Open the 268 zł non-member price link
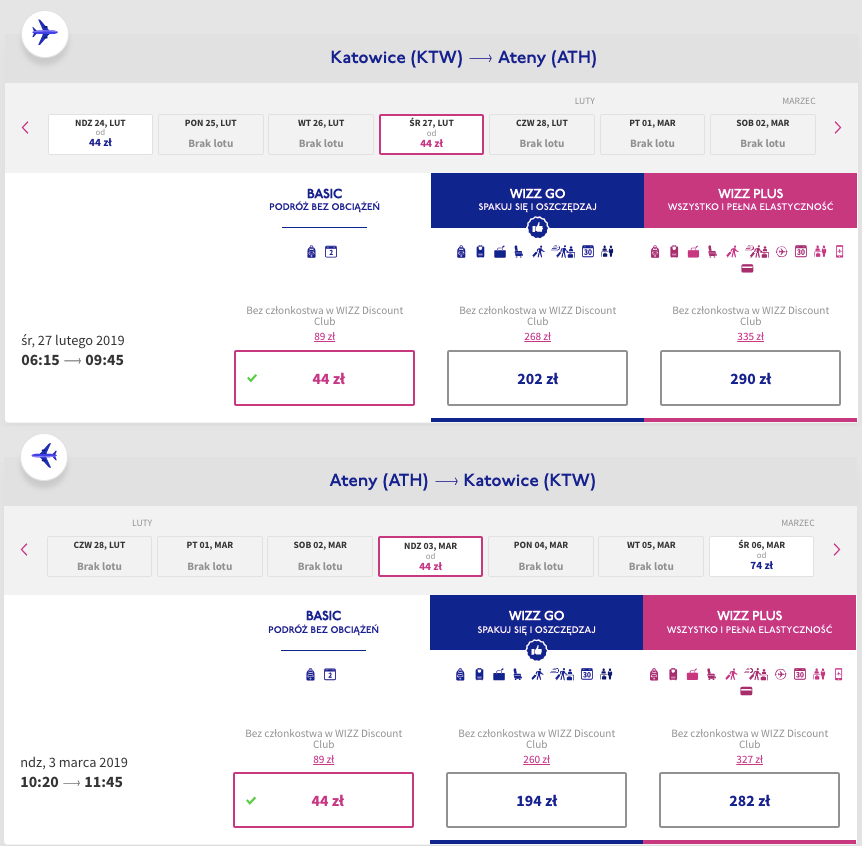 [x=537, y=337]
